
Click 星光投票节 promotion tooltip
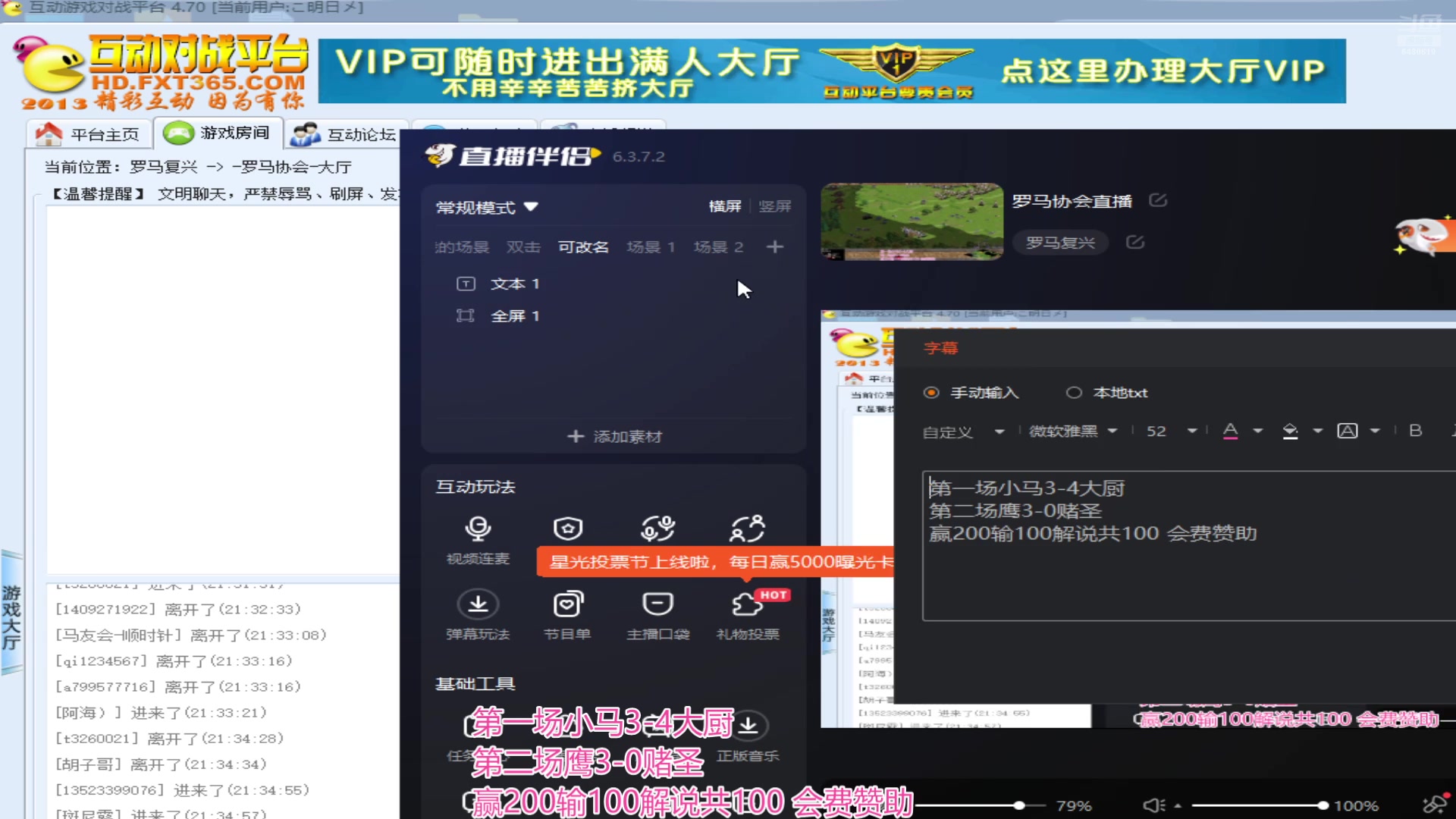[x=715, y=562]
